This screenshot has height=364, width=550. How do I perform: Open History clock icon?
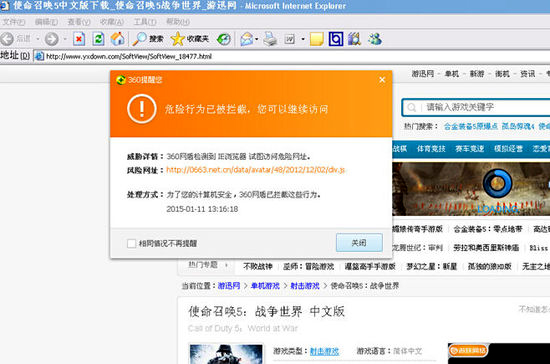coord(223,39)
